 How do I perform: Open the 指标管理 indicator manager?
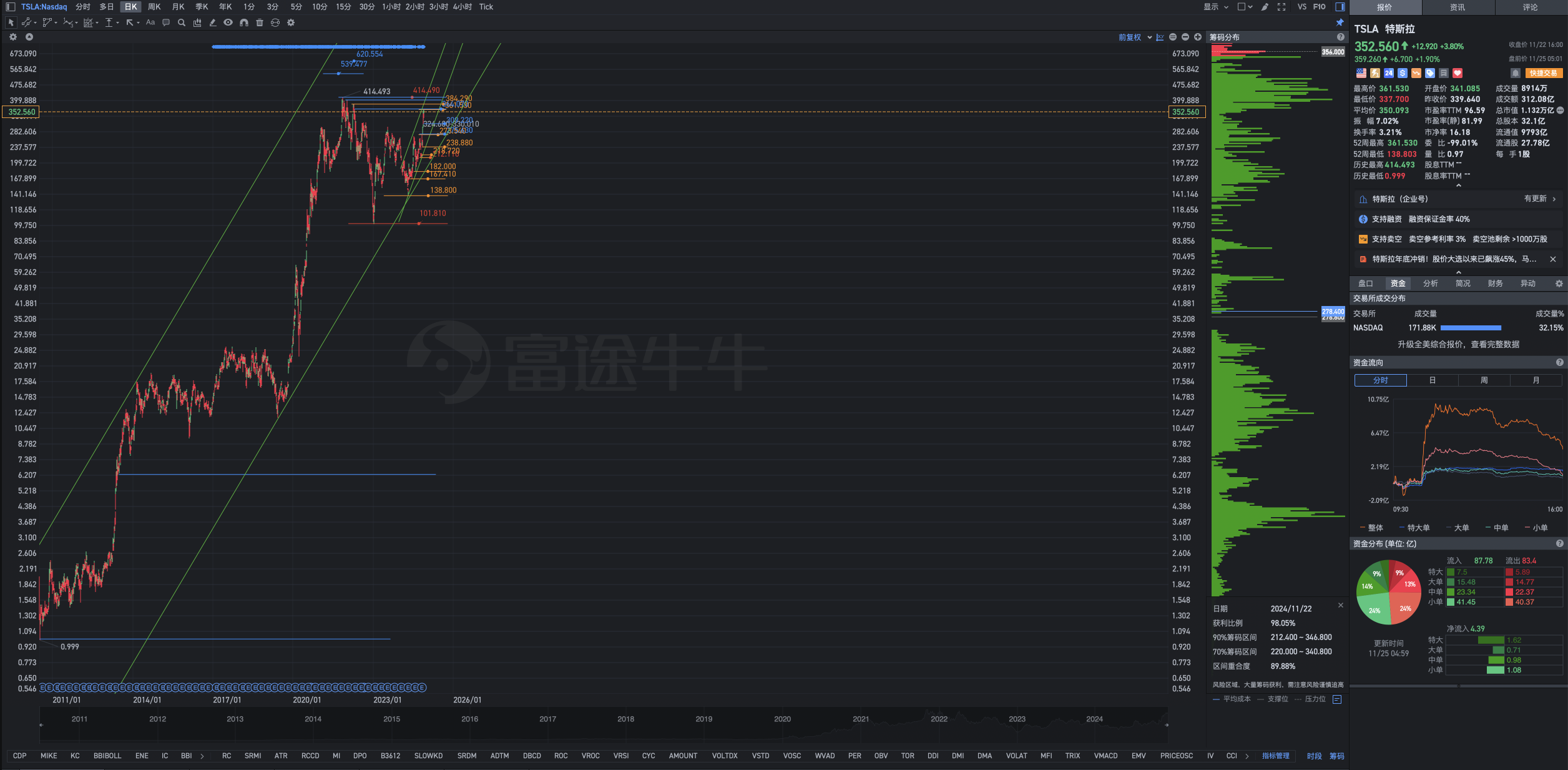coord(1276,756)
